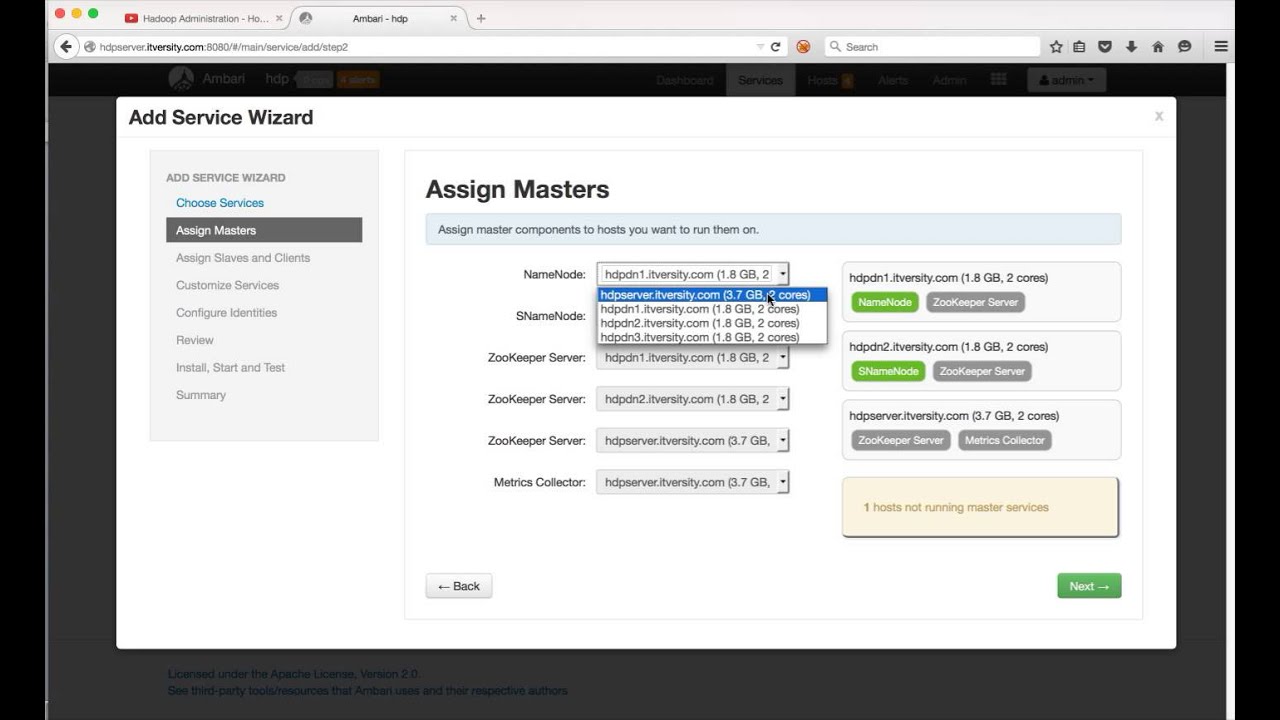Image resolution: width=1280 pixels, height=720 pixels.
Task: Open the downloads arrow icon
Action: tap(1131, 46)
